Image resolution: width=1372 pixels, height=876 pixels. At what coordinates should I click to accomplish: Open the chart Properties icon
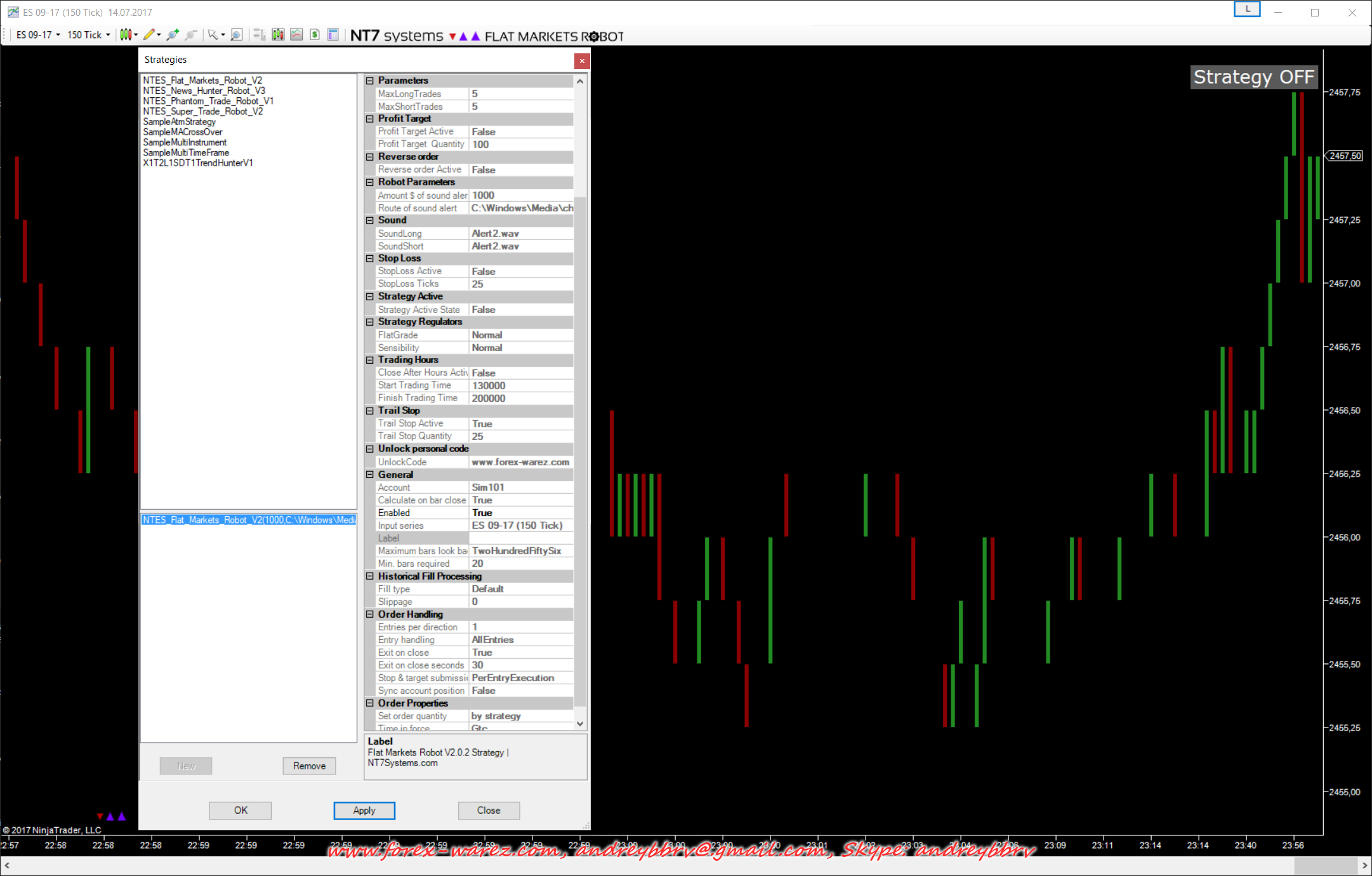(x=333, y=35)
